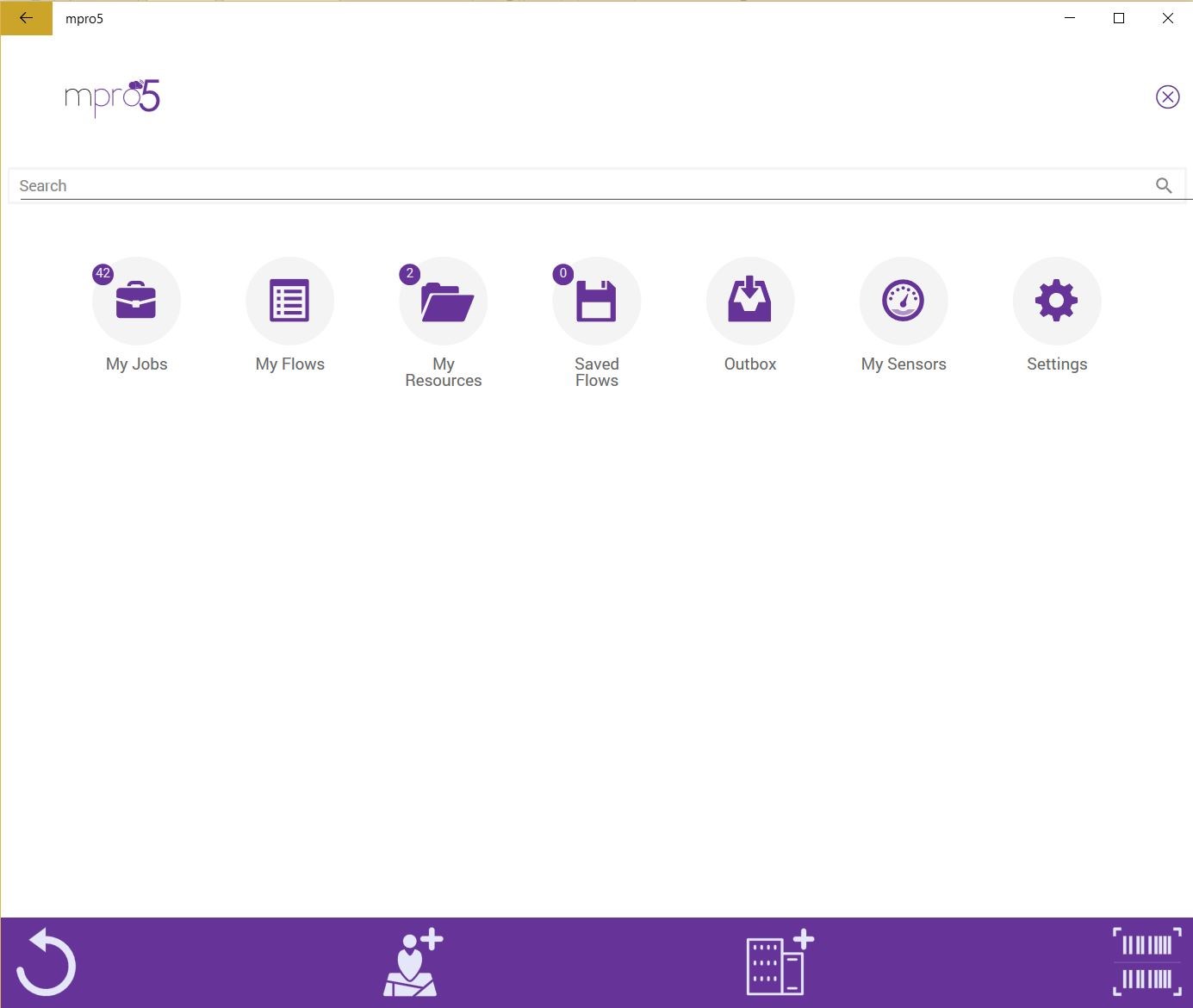Click the circled X close icon
The width and height of the screenshot is (1193, 1008).
click(x=1167, y=96)
